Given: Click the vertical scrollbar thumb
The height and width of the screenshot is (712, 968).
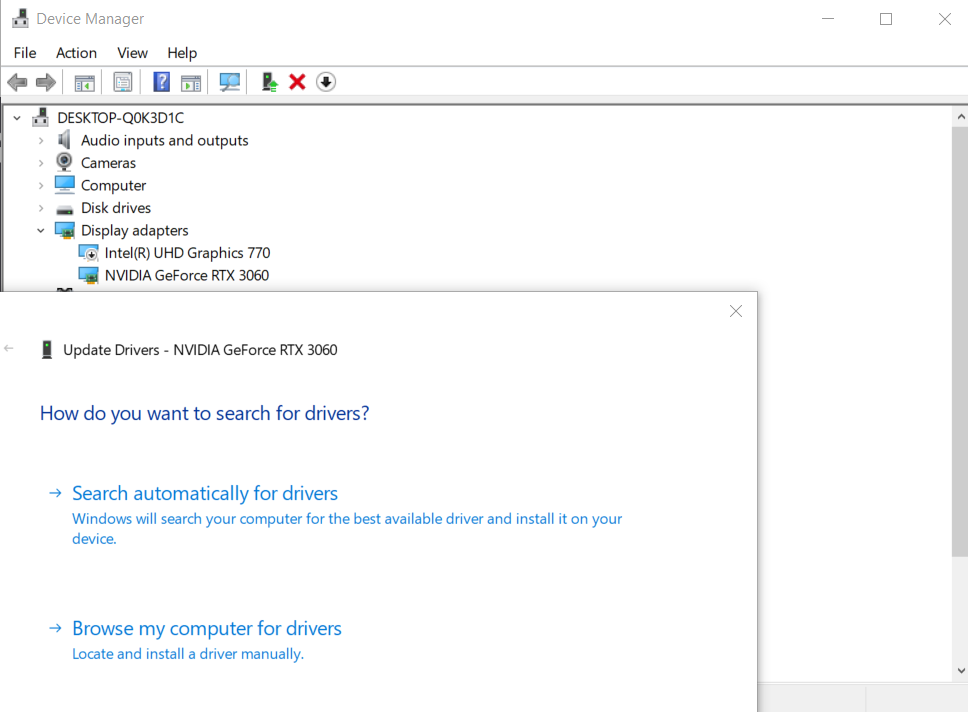Looking at the screenshot, I should (960, 341).
